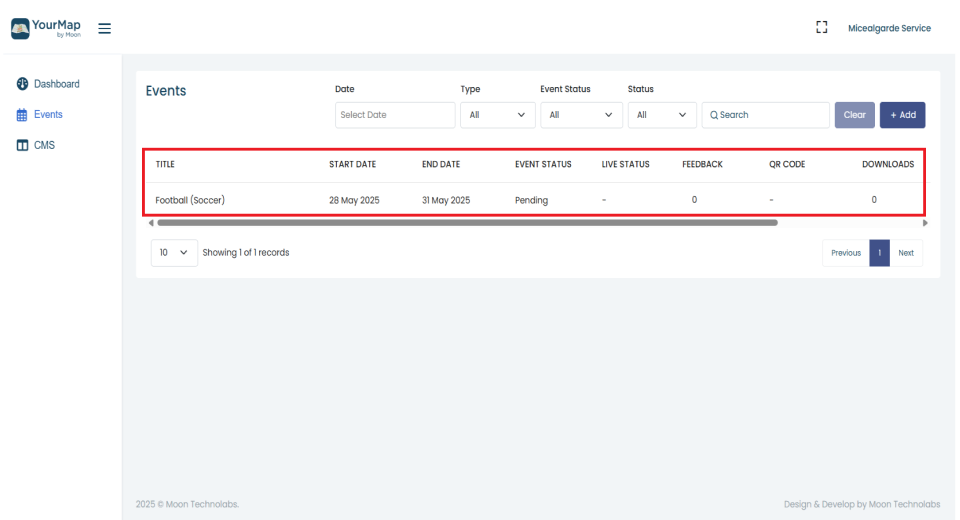Focus the Select Date input field
The height and width of the screenshot is (520, 960).
coord(395,115)
